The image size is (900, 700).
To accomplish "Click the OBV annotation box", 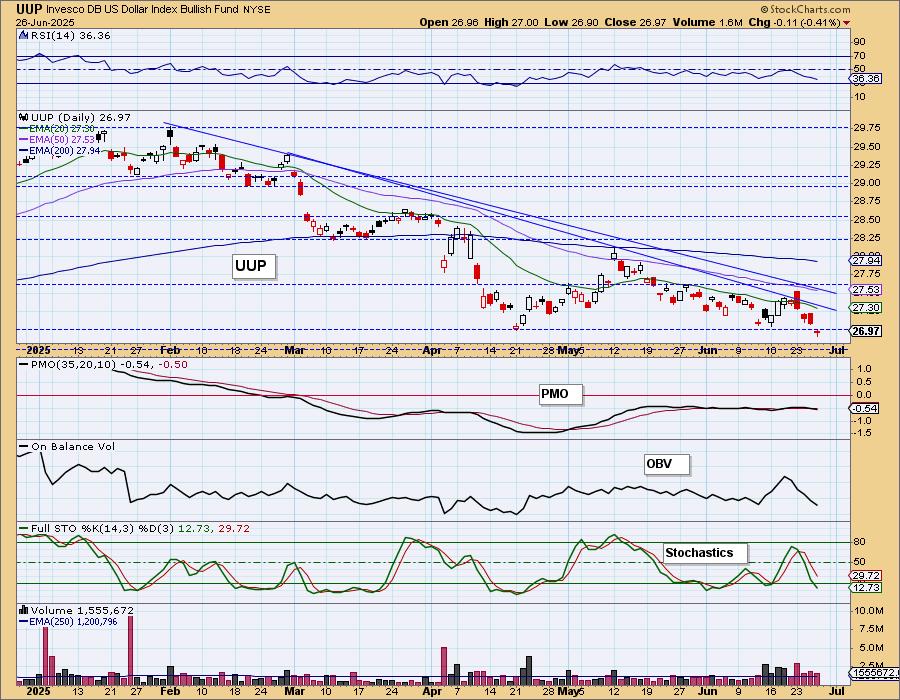I will pyautogui.click(x=666, y=464).
